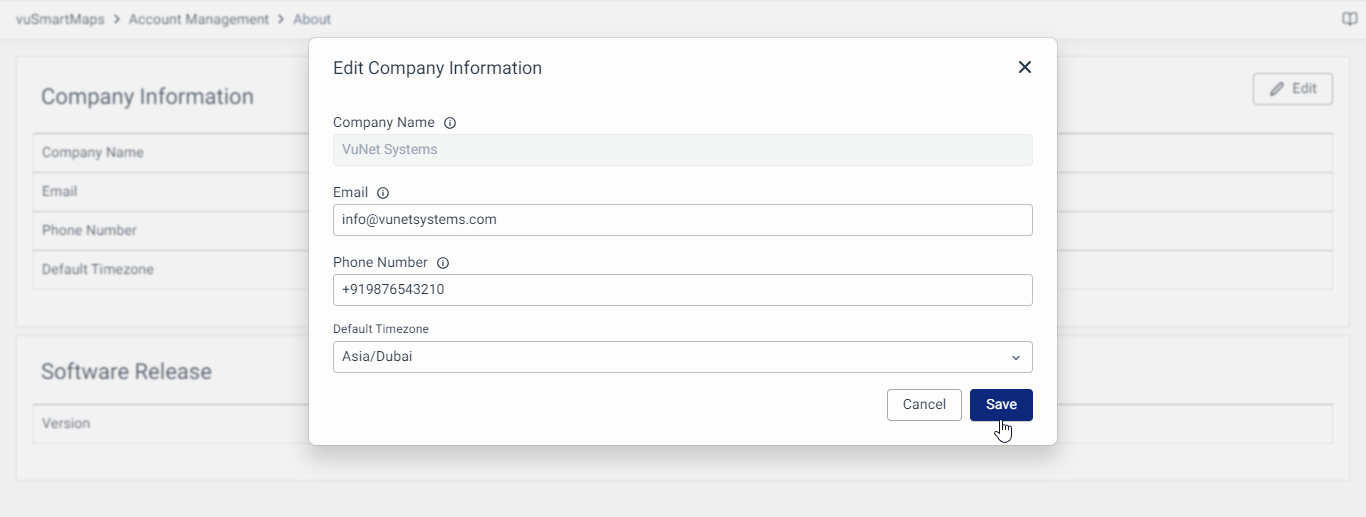This screenshot has height=517, width=1366.
Task: Click the info icon beside Company Name label
Action: coord(450,123)
